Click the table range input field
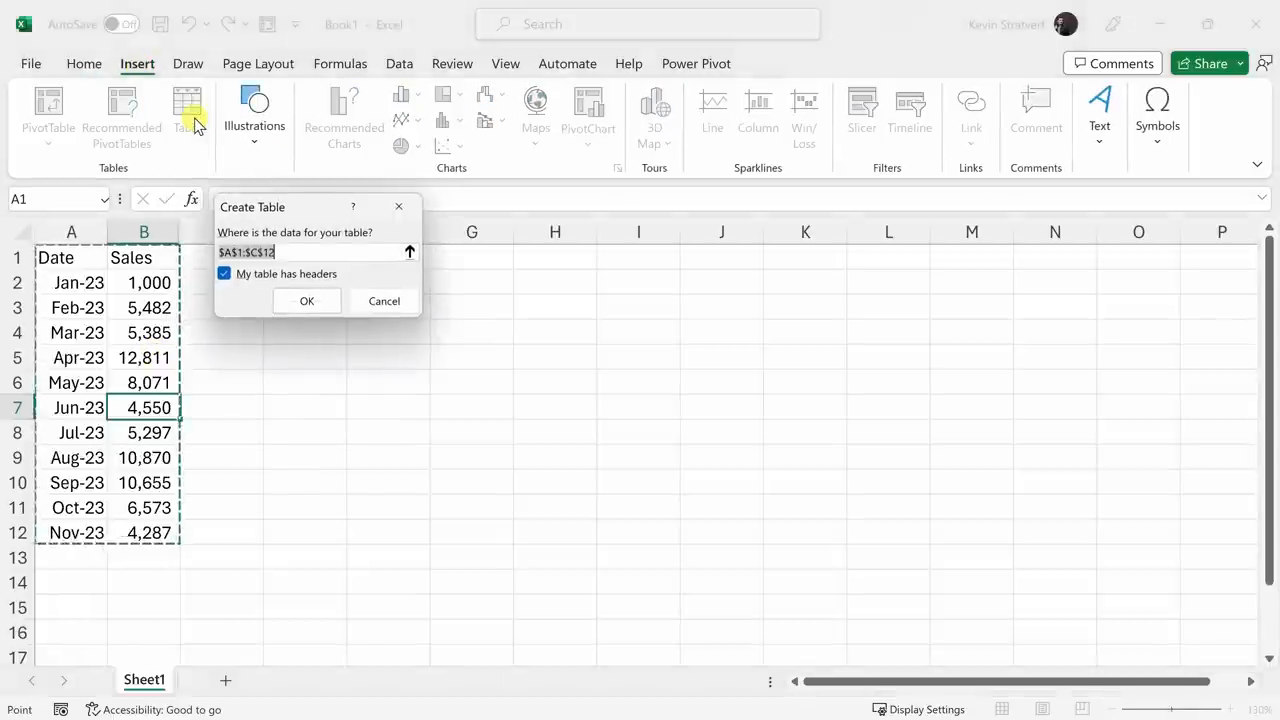Viewport: 1280px width, 720px height. [308, 252]
